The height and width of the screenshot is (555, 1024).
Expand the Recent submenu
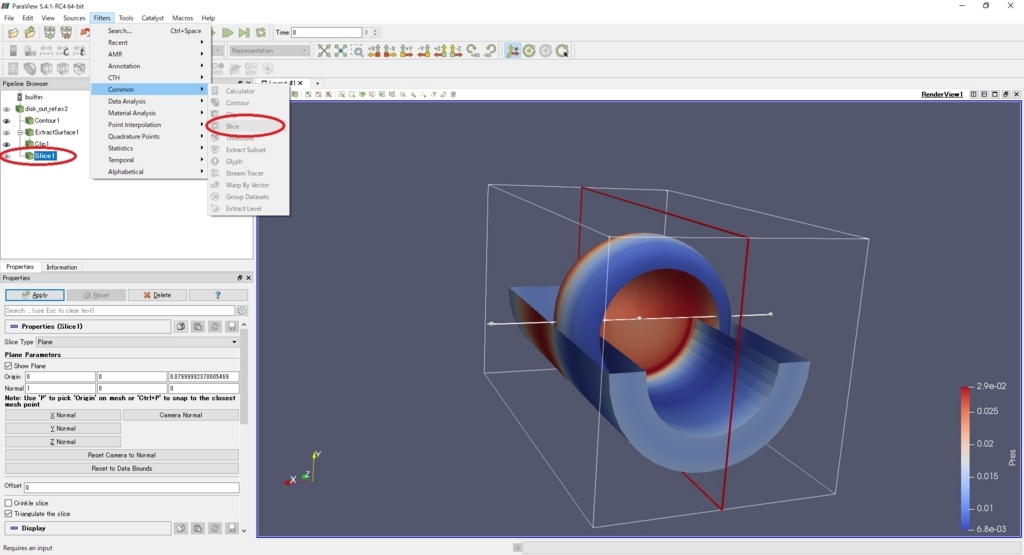point(149,42)
